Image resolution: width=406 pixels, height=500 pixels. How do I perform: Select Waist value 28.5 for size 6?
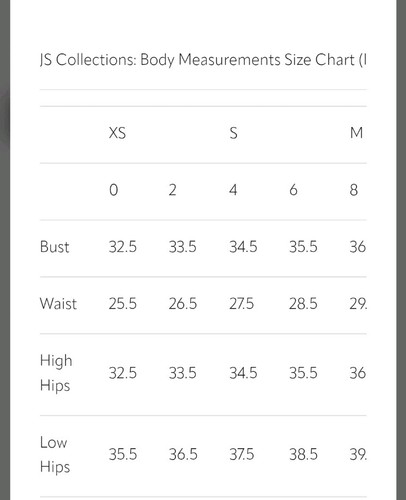303,304
